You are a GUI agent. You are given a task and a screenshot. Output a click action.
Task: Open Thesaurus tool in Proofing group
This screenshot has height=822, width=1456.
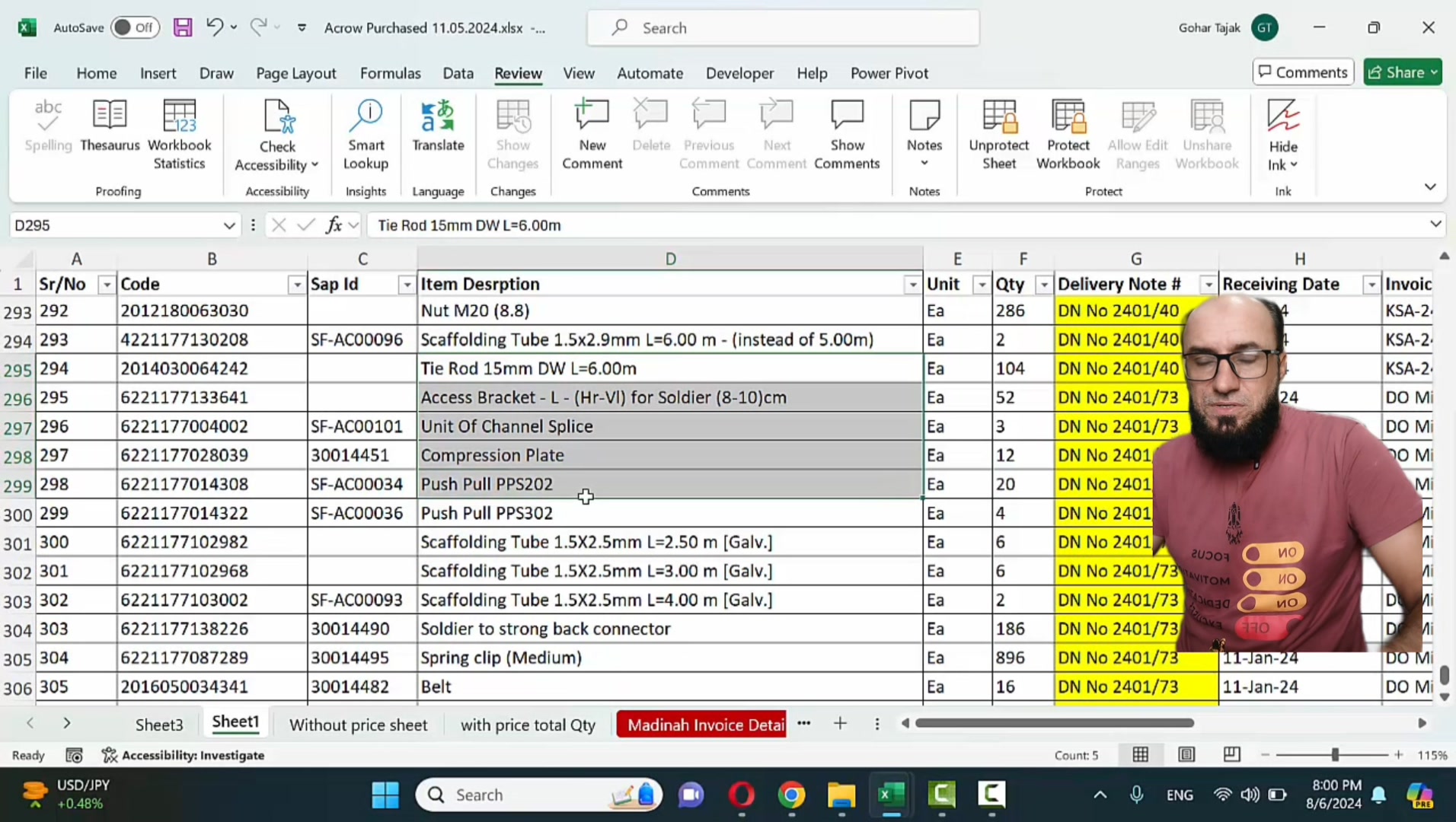click(x=110, y=126)
